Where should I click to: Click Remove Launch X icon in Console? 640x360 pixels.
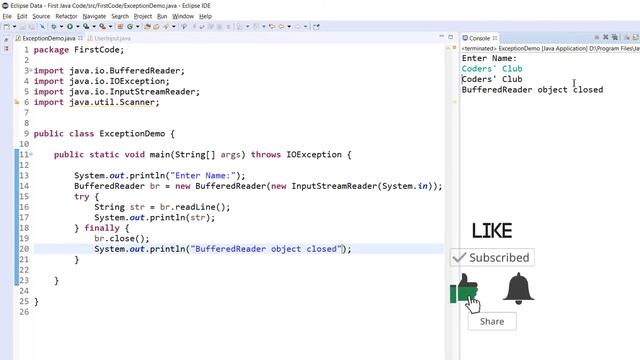(x=606, y=37)
